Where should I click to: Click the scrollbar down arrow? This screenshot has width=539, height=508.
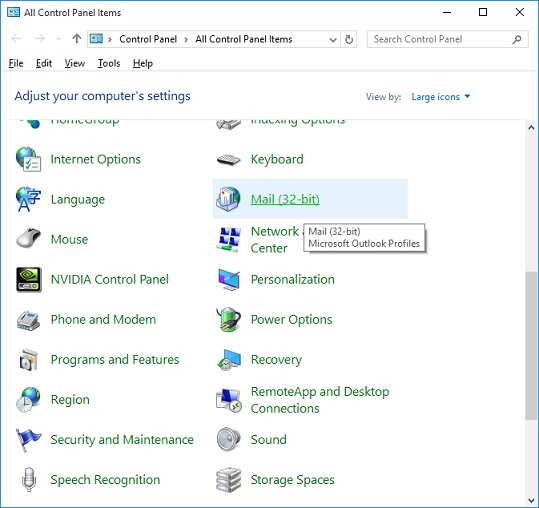coord(531,500)
